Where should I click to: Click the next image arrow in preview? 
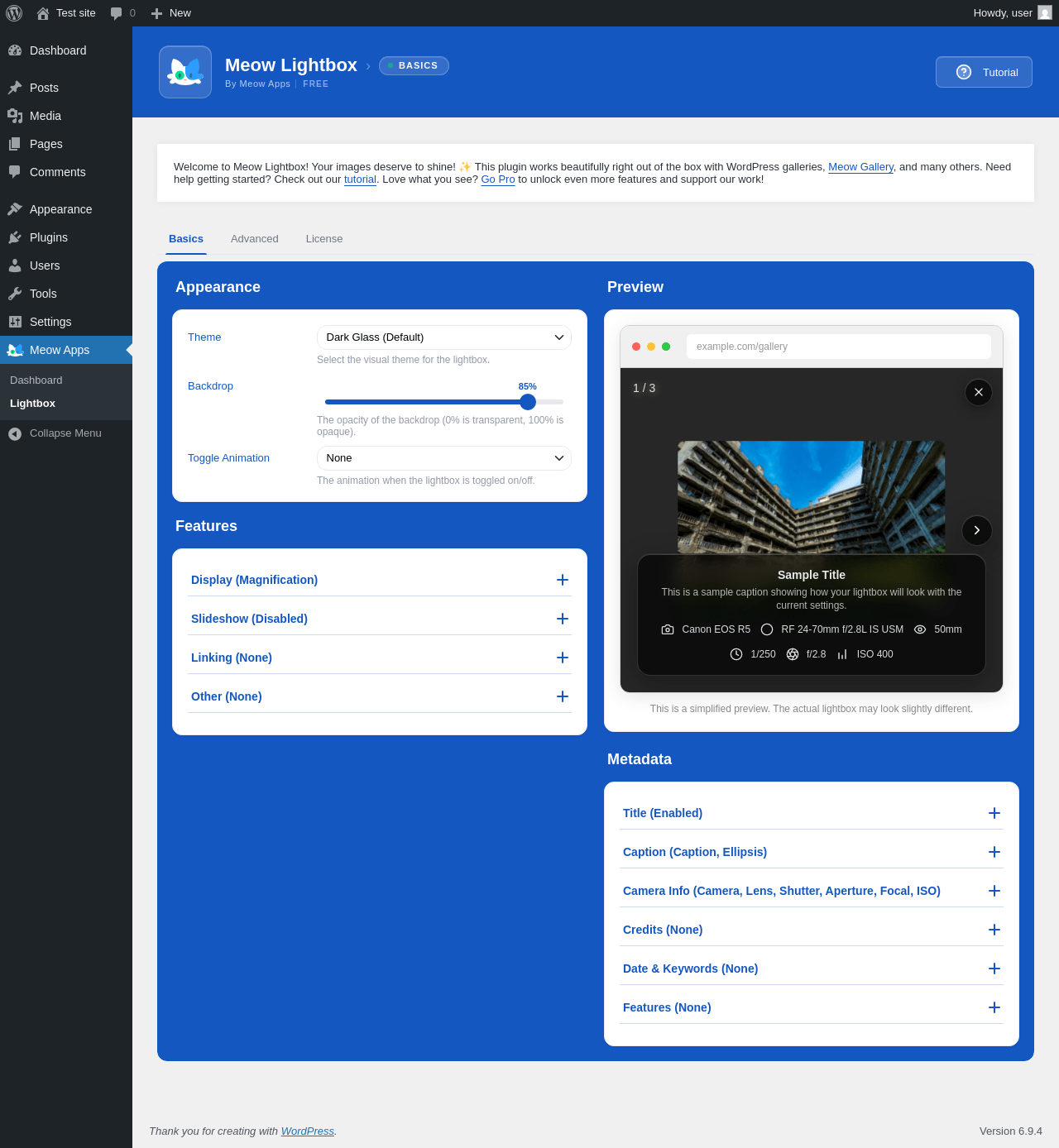click(x=976, y=530)
